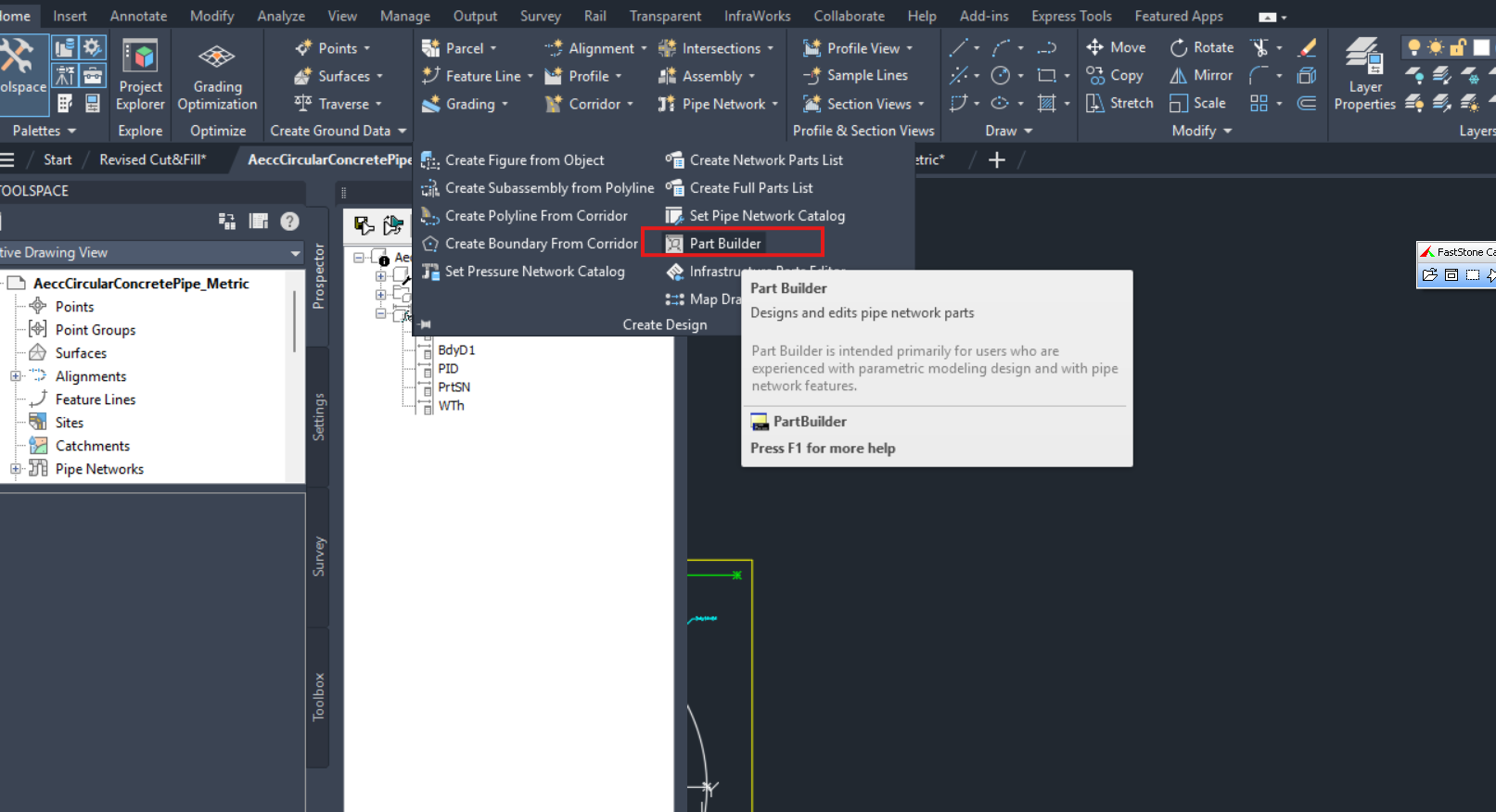Click the Copy tool icon

click(1095, 75)
